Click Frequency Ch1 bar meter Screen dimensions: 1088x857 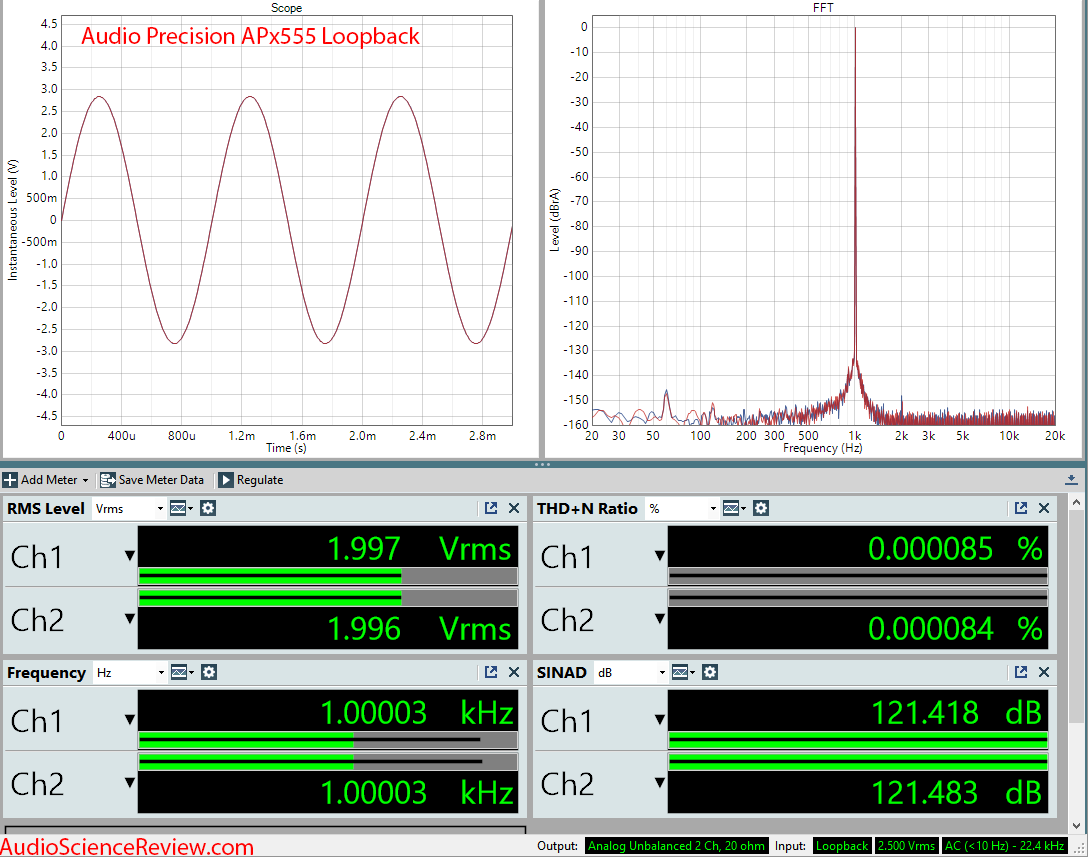[328, 740]
